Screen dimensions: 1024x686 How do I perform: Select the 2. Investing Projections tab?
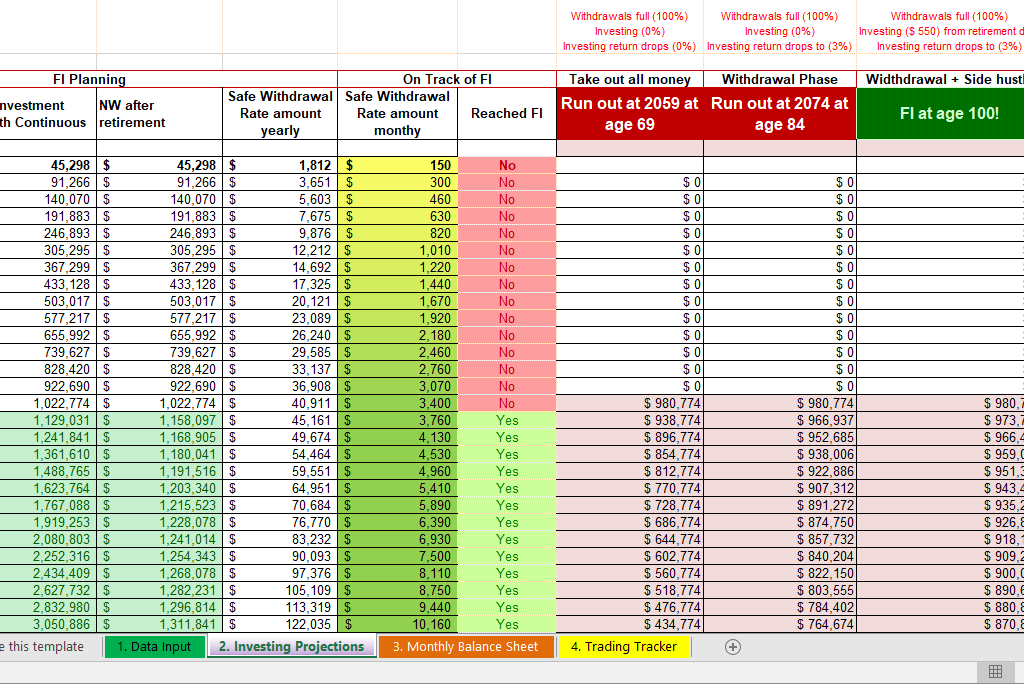coord(291,647)
